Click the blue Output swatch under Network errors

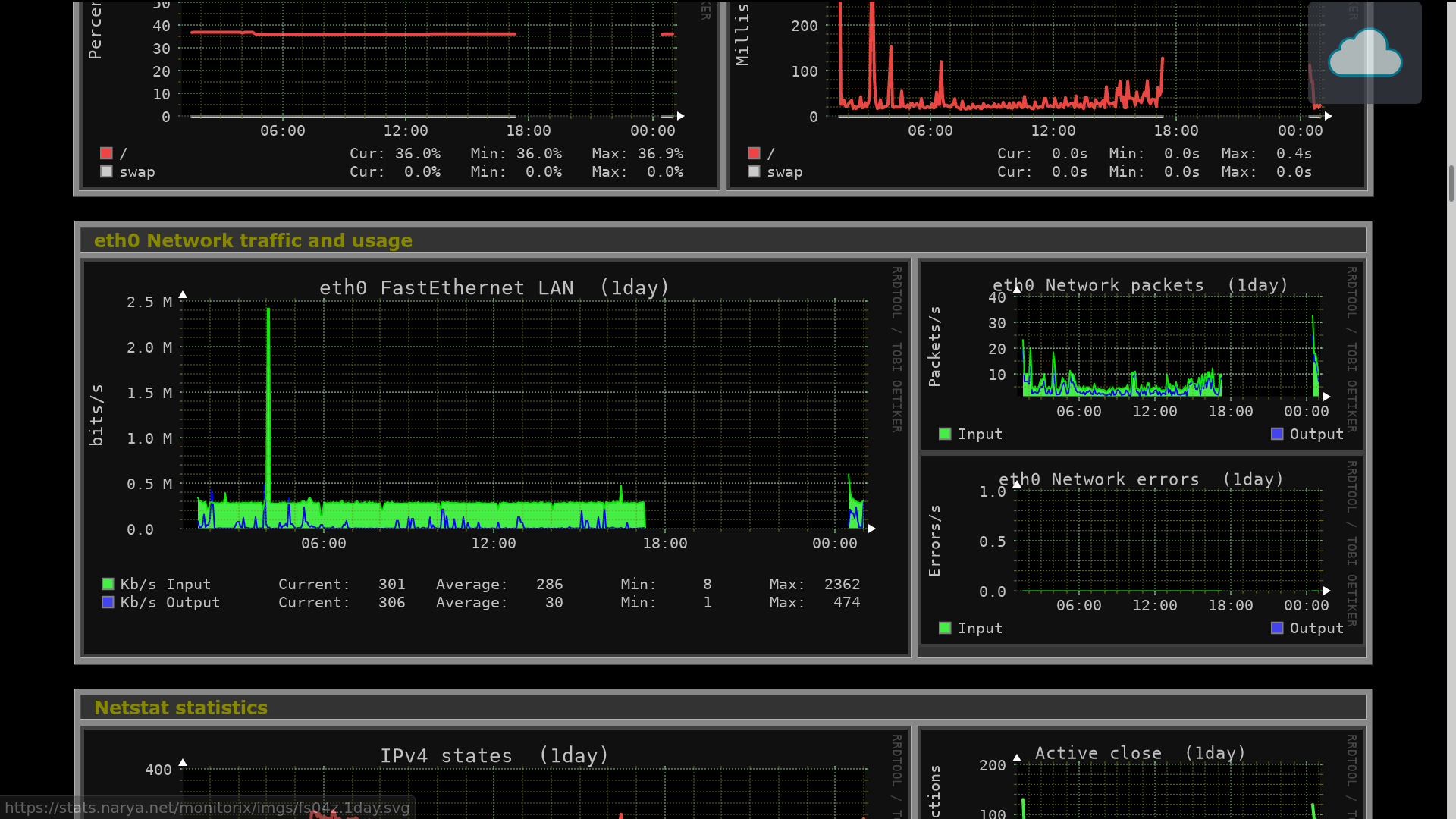1277,628
